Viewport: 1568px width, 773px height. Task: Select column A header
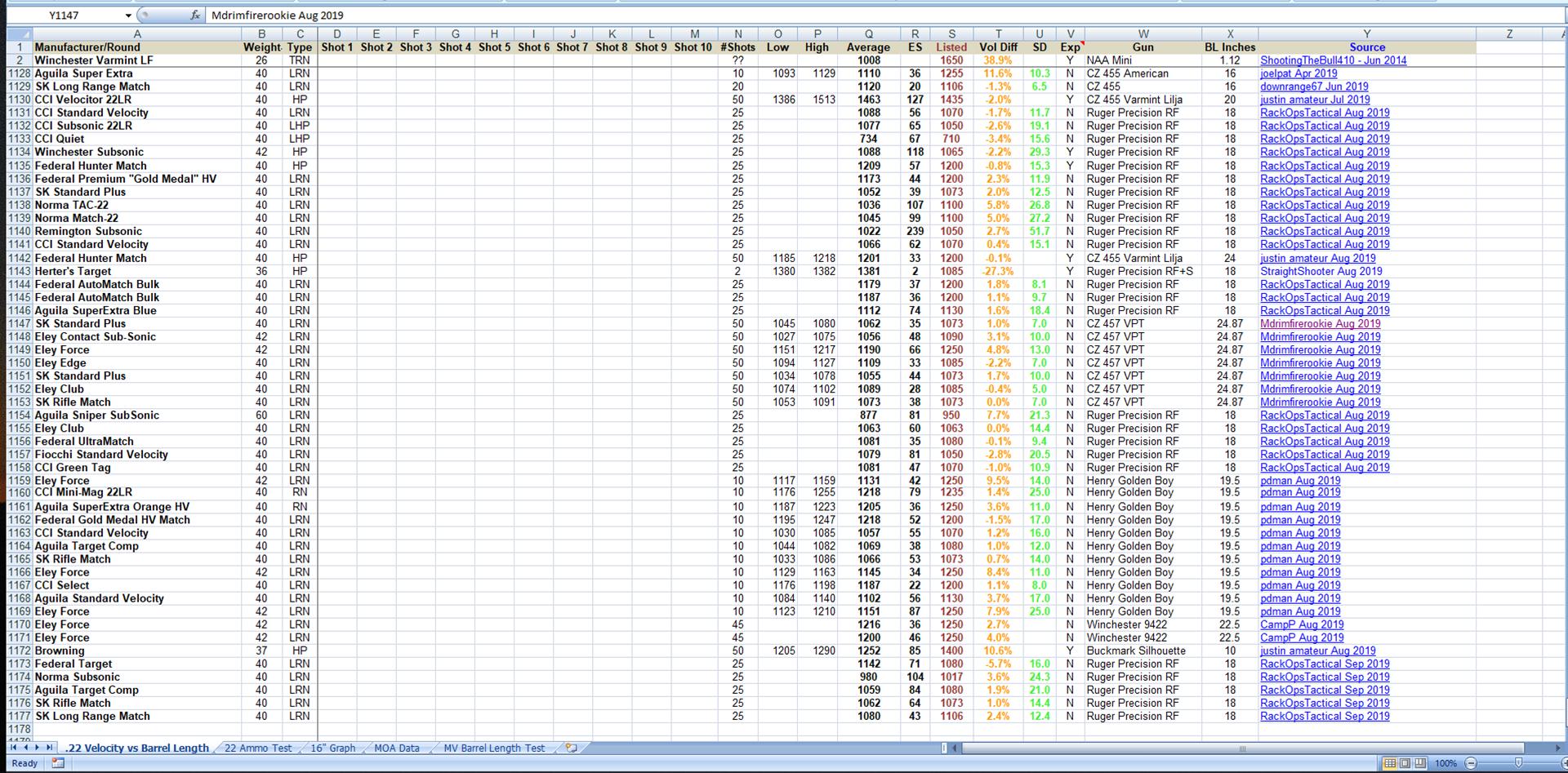click(x=136, y=34)
